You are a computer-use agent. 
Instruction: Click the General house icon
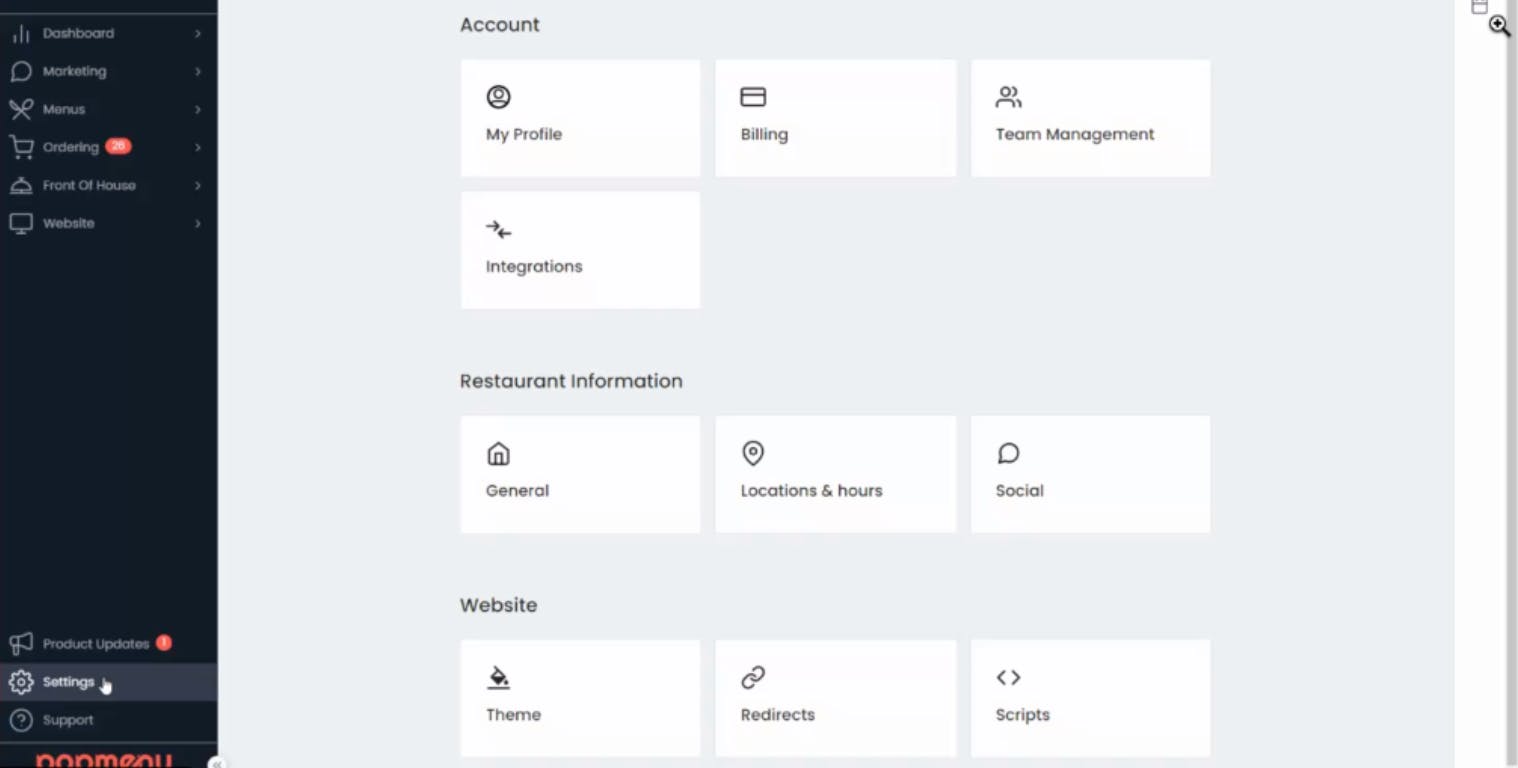498,454
